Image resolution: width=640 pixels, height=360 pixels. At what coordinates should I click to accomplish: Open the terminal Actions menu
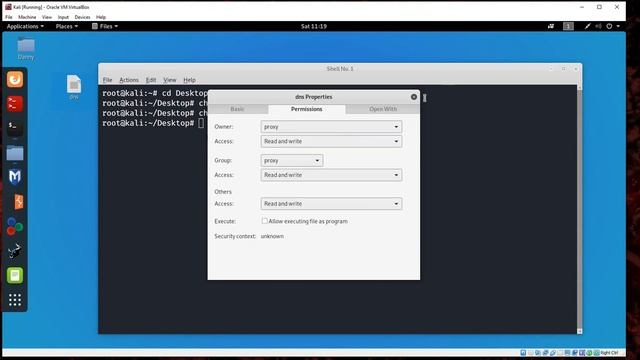click(x=129, y=80)
